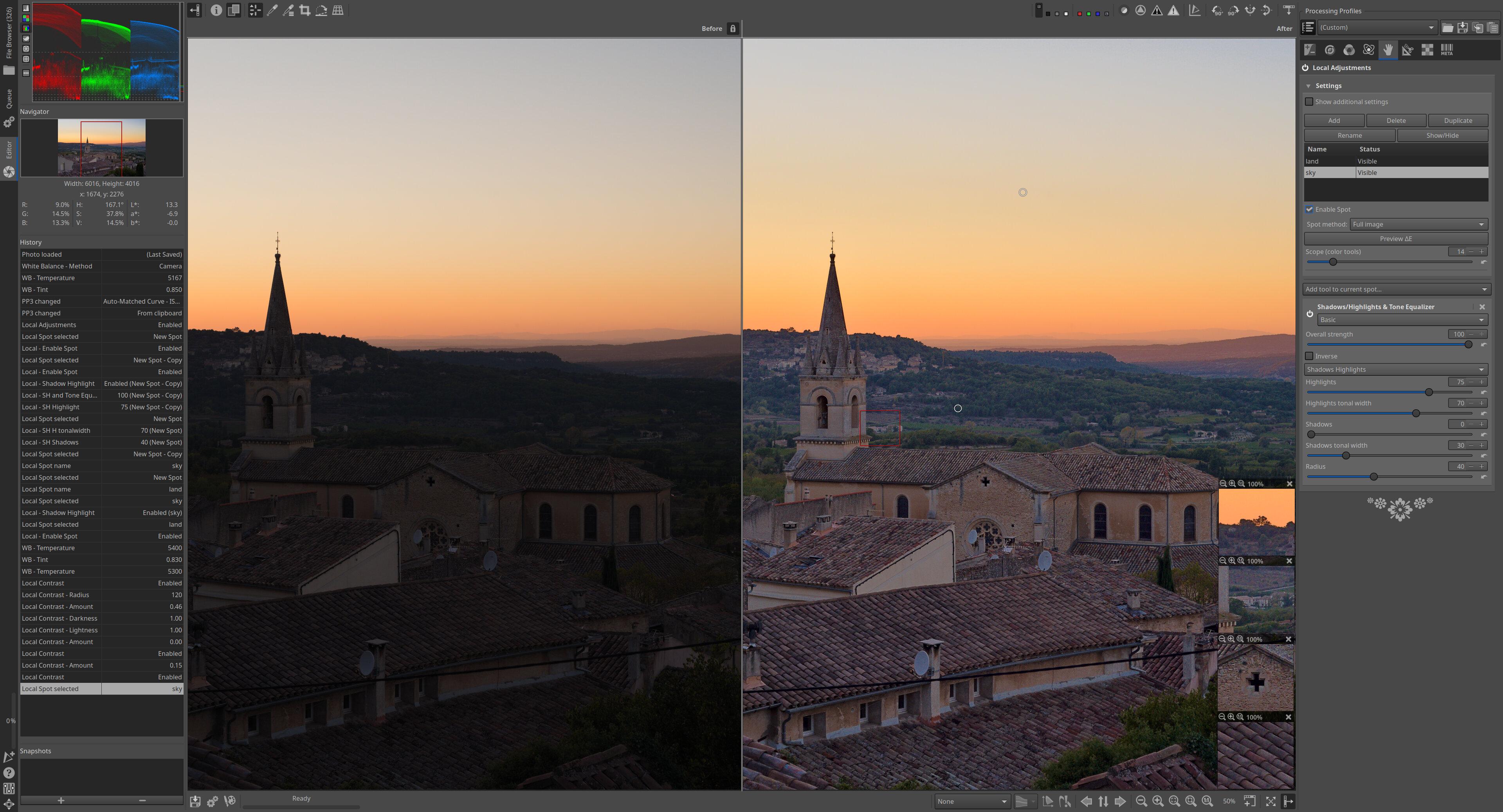Toggle the Inverse checkbox in tone equalizer
Screen dimensions: 1503x812
pyautogui.click(x=1310, y=356)
